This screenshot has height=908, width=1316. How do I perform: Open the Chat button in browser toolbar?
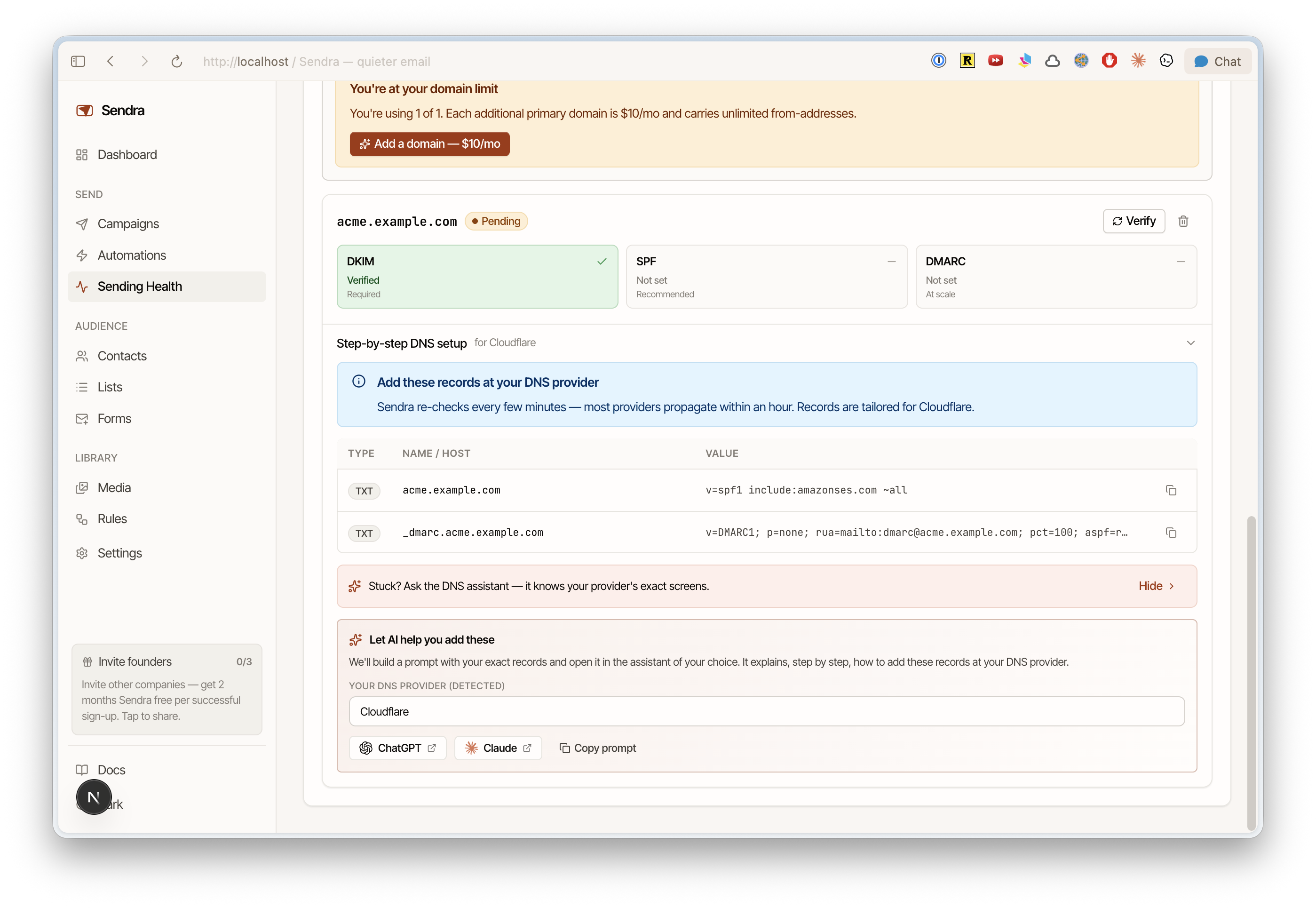pyautogui.click(x=1217, y=62)
